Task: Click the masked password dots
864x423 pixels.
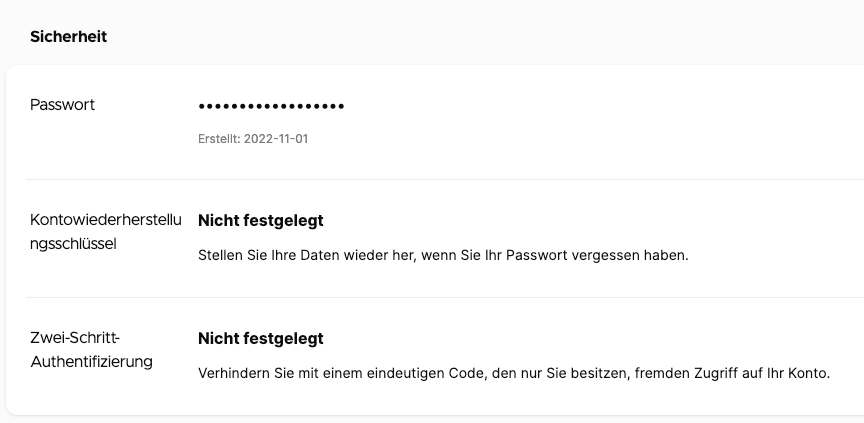Action: pos(271,106)
